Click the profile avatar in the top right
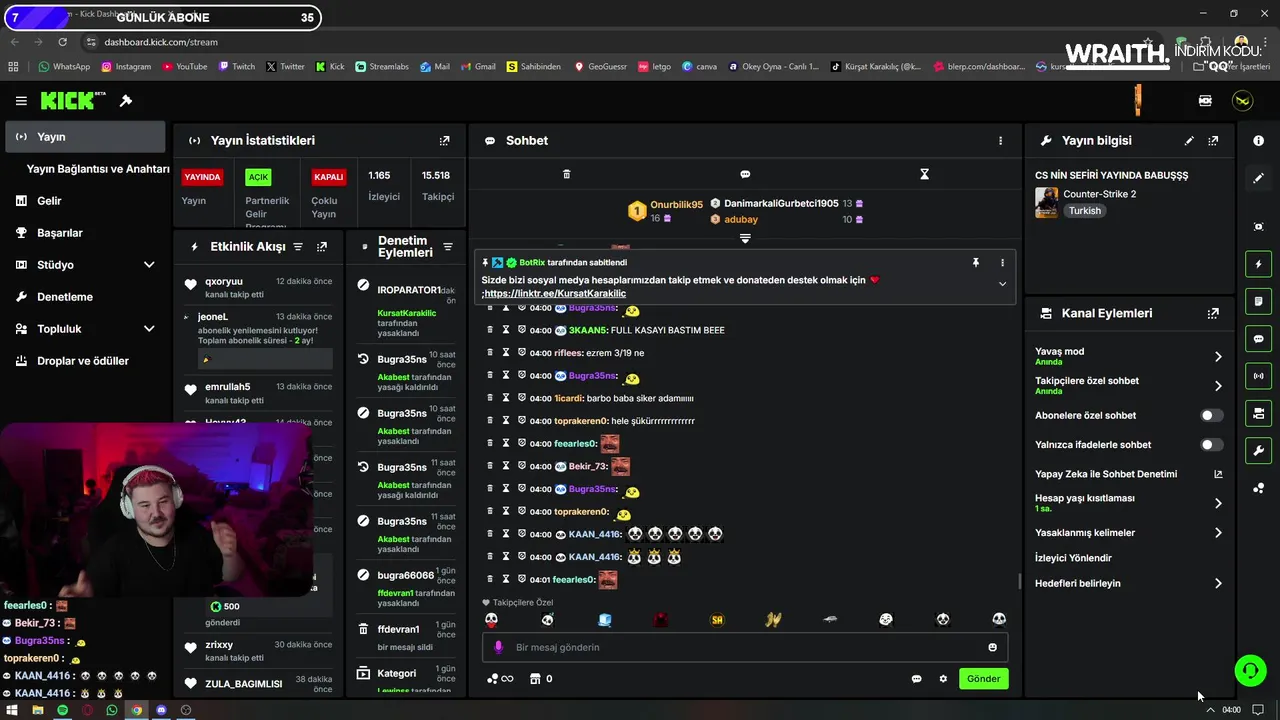Screen dimensions: 1280x720 point(1242,101)
